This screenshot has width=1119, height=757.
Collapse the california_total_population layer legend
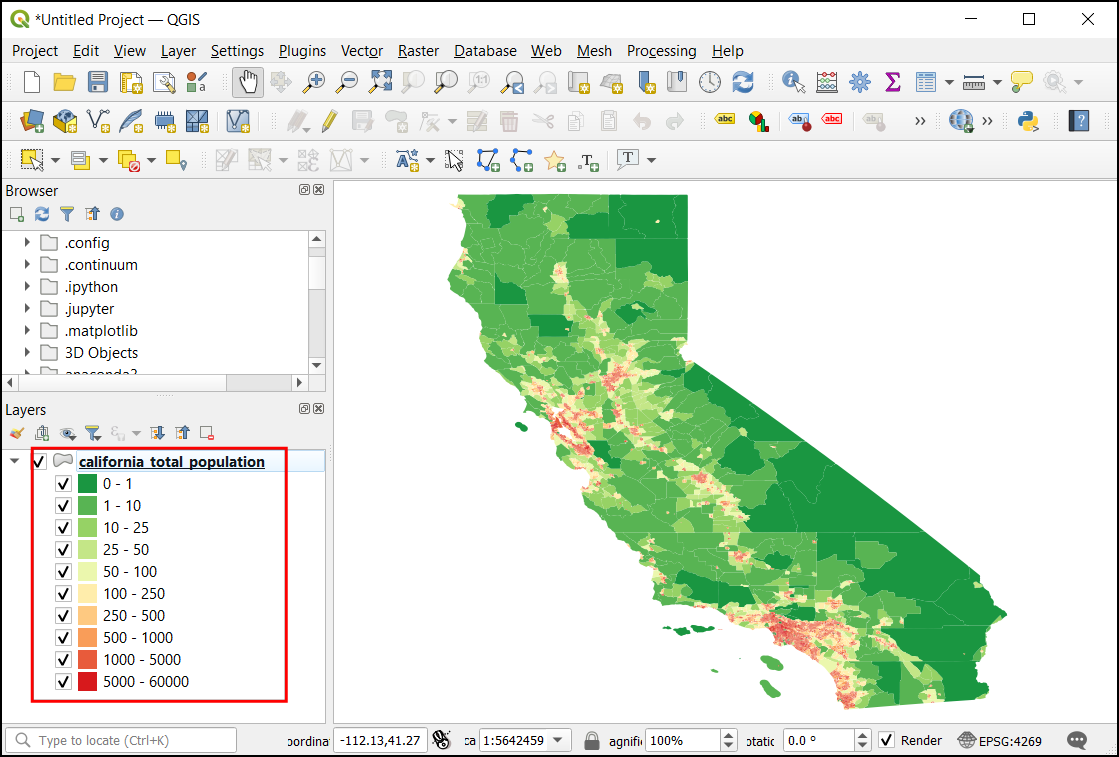[x=14, y=462]
